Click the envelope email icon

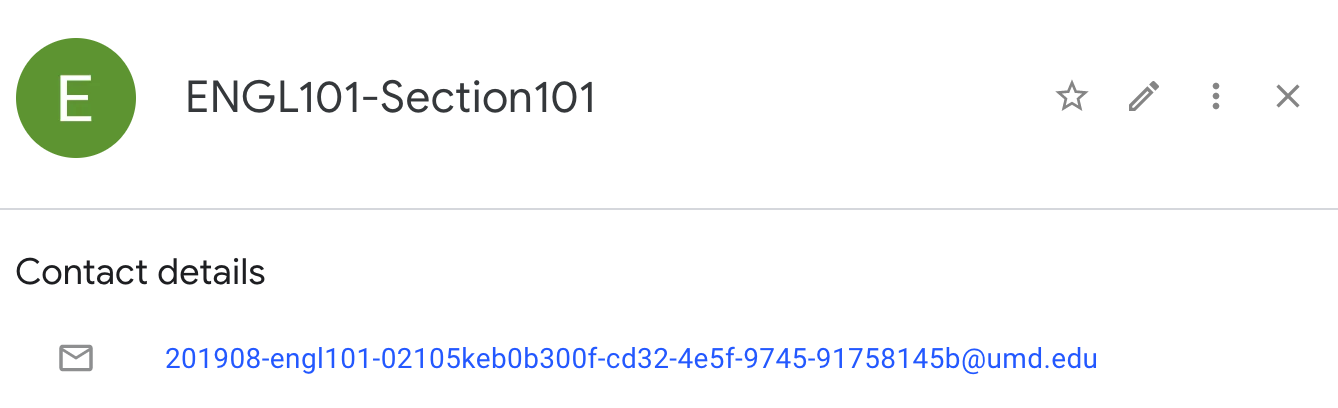click(76, 358)
